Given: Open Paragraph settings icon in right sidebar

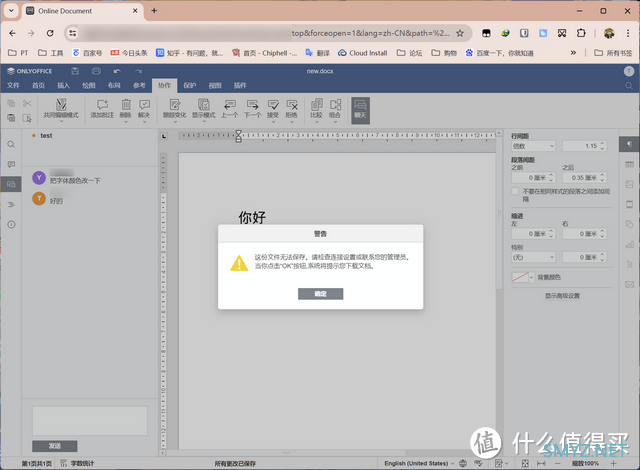Looking at the screenshot, I should tap(629, 144).
